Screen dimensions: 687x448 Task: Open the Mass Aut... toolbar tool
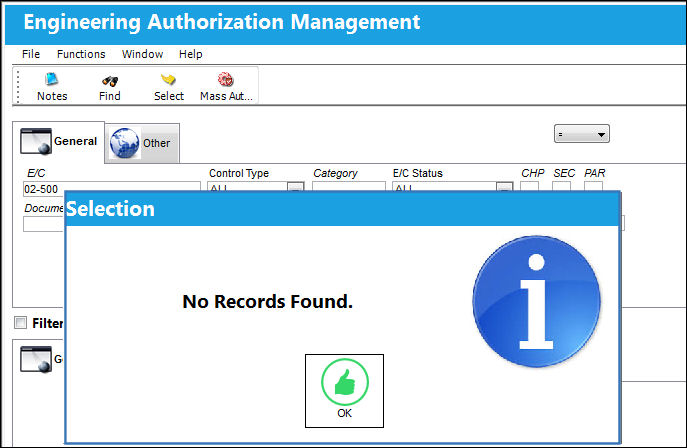click(x=226, y=87)
